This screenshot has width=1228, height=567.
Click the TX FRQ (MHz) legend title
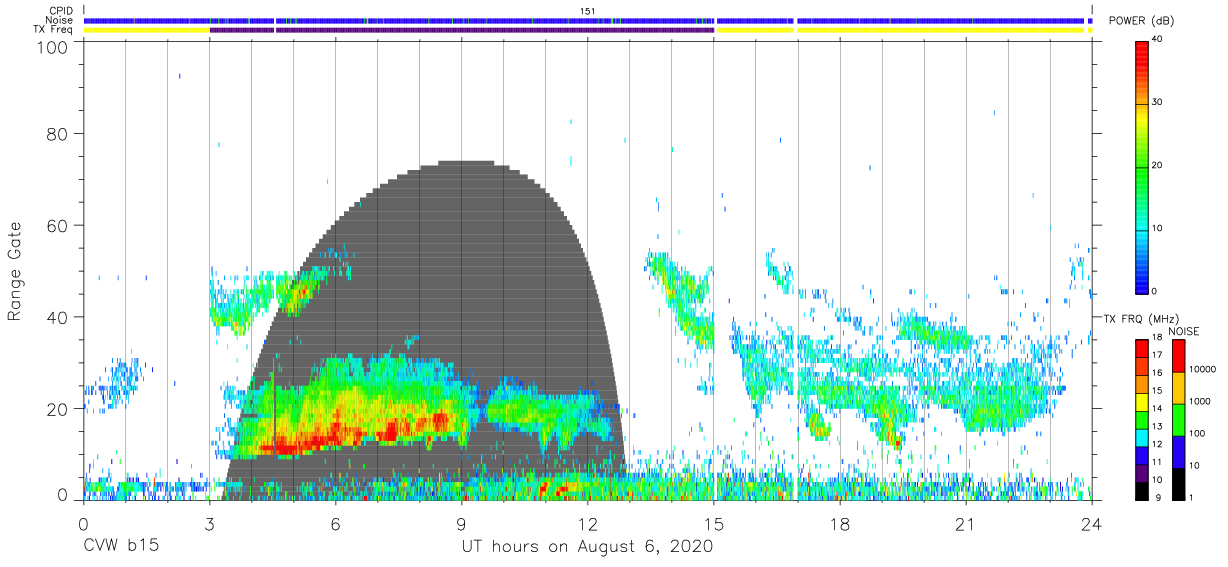(x=1140, y=319)
